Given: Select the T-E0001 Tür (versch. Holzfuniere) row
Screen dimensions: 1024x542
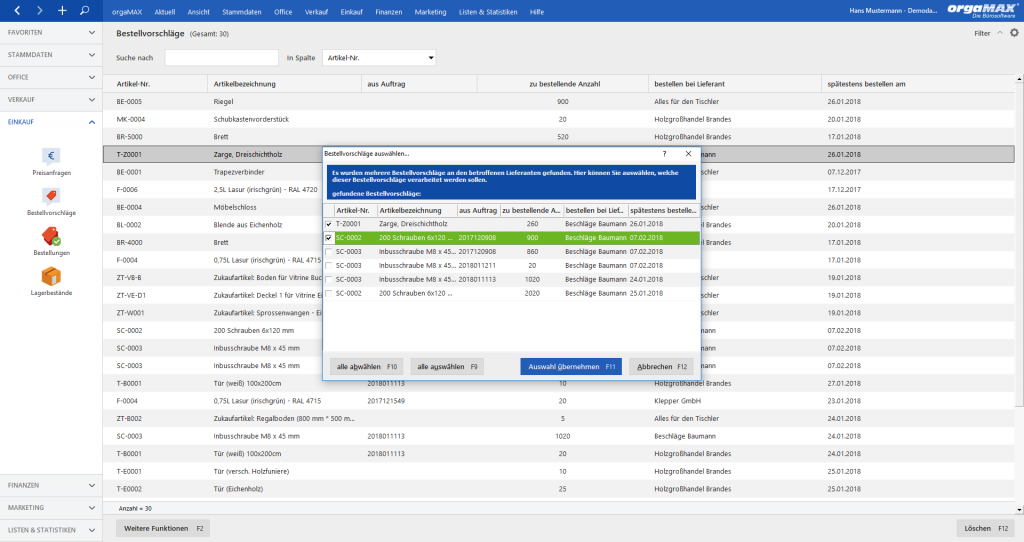Looking at the screenshot, I should pyautogui.click(x=558, y=471).
